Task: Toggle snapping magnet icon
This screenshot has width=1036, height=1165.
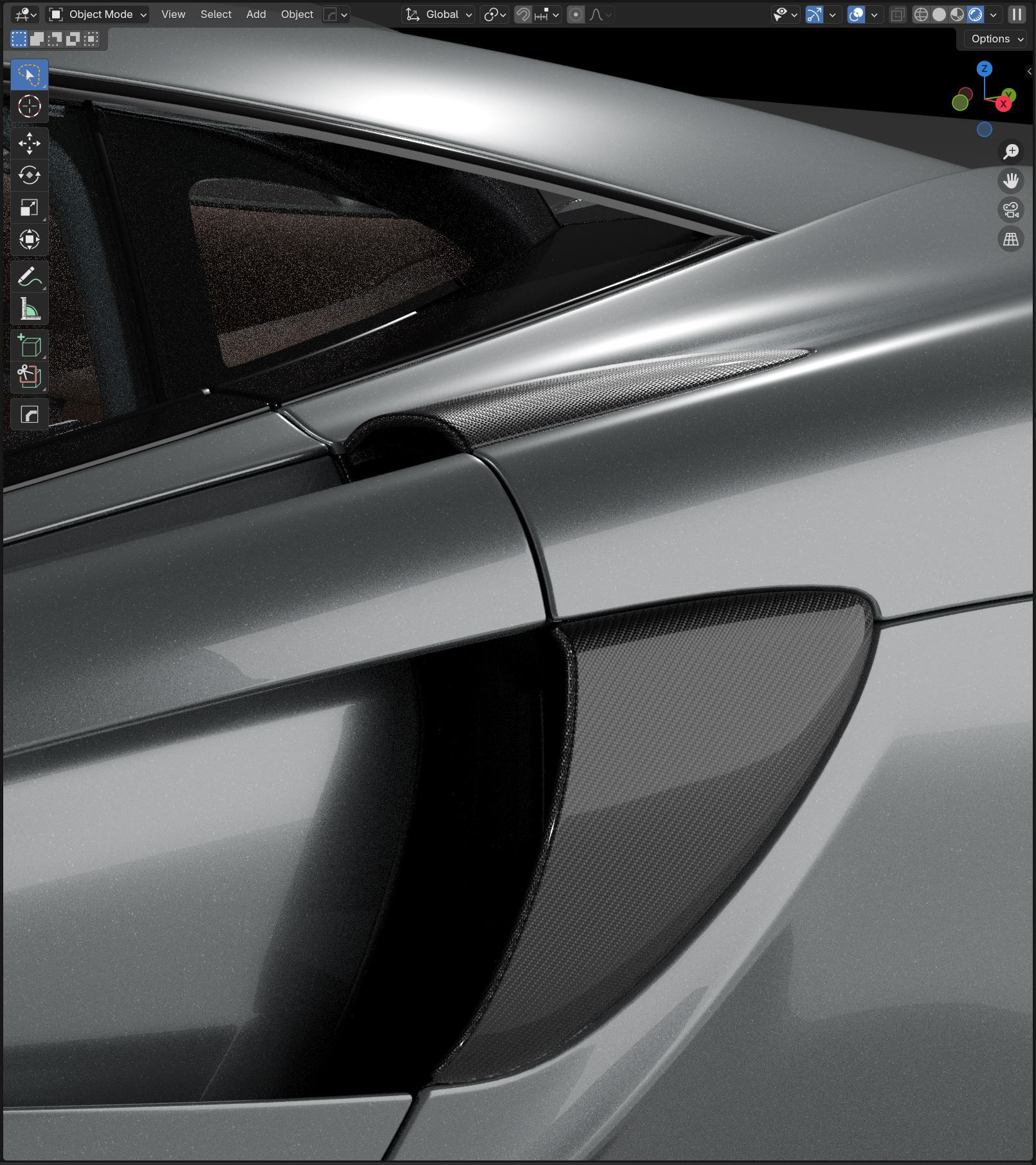Action: (523, 14)
